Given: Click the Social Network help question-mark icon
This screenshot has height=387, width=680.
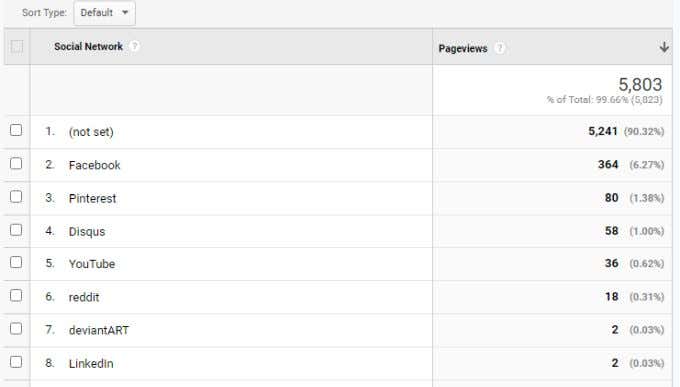Looking at the screenshot, I should pos(134,46).
